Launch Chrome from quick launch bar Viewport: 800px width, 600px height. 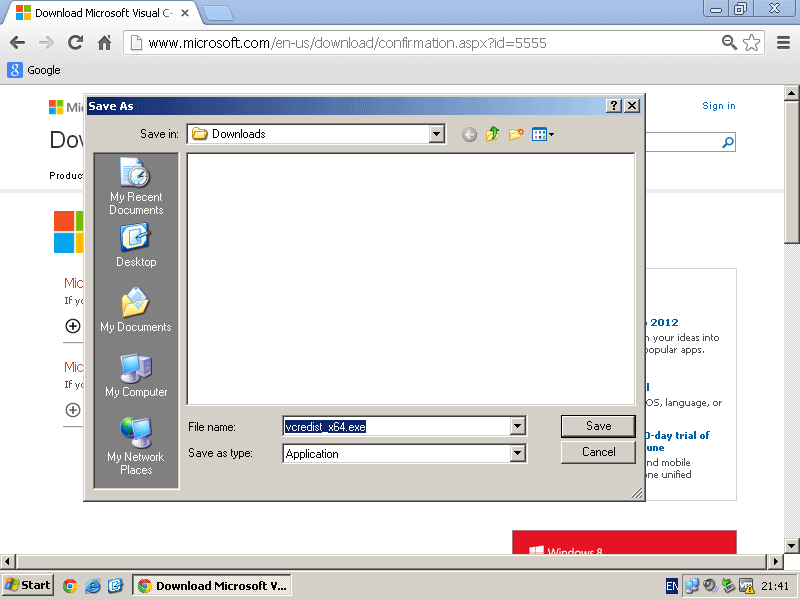coord(70,586)
